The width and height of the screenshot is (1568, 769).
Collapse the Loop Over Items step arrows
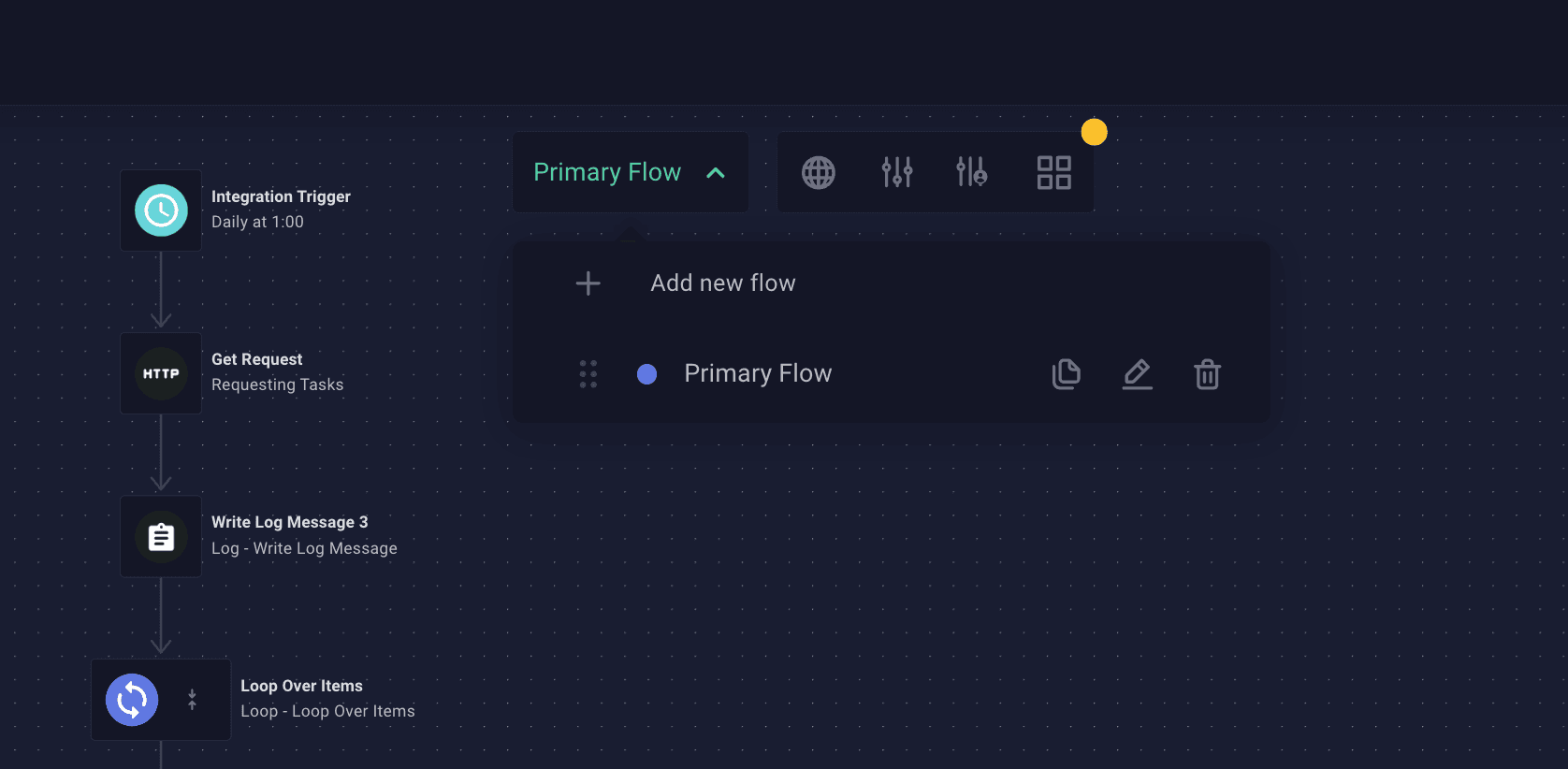pyautogui.click(x=192, y=700)
